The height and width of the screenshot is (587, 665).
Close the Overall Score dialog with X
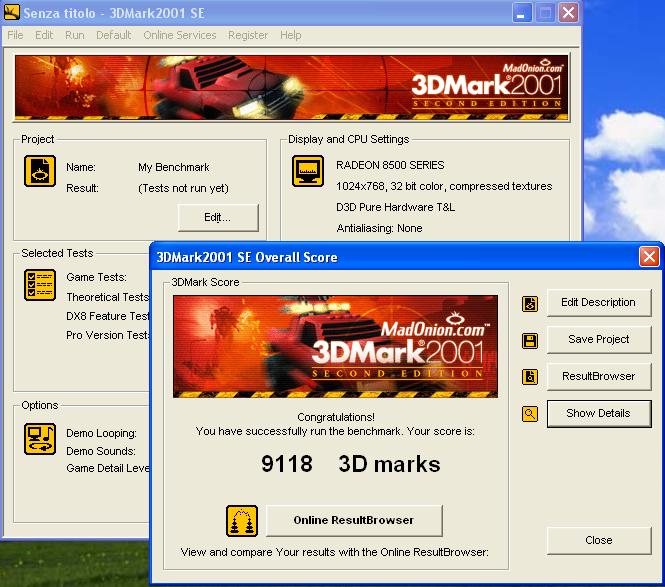tap(649, 257)
